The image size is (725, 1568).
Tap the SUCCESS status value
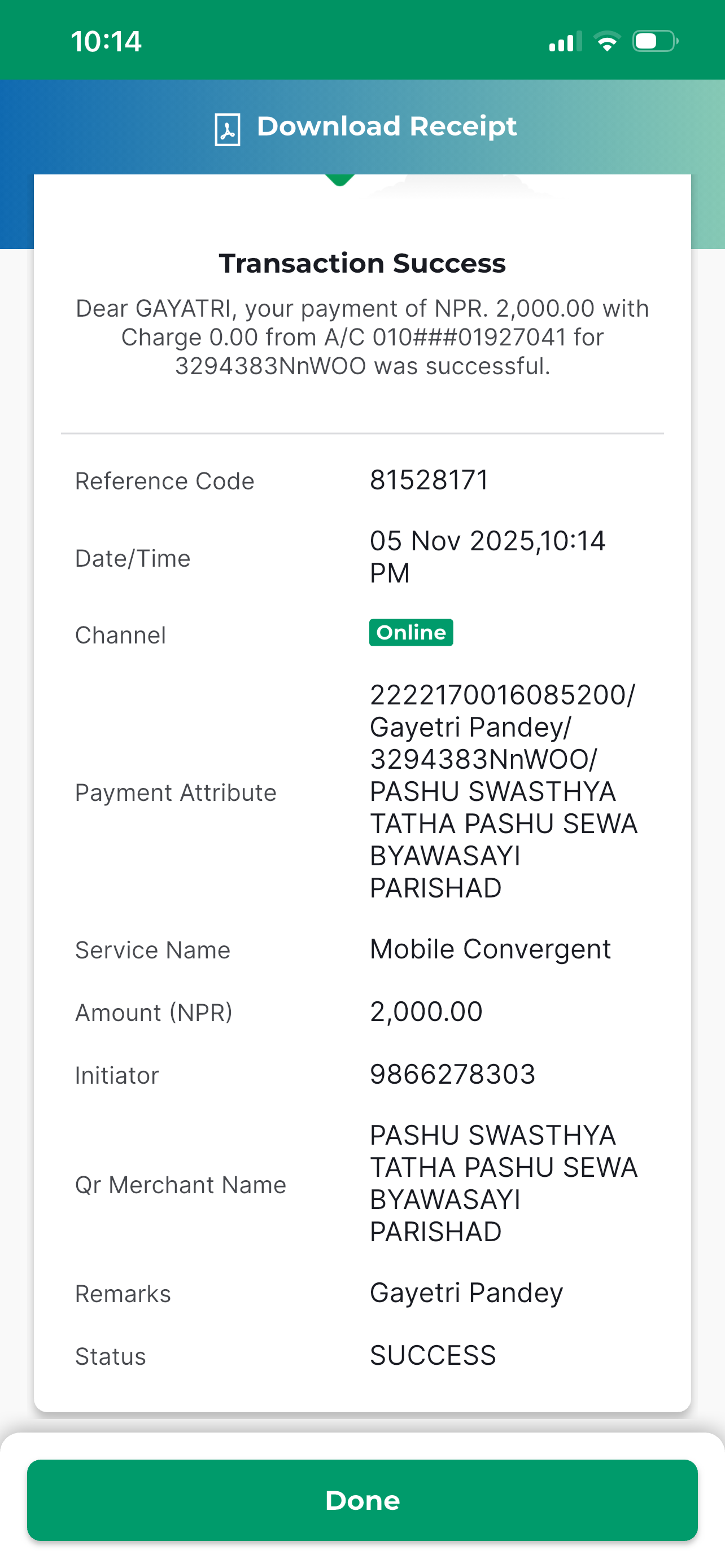point(433,1355)
